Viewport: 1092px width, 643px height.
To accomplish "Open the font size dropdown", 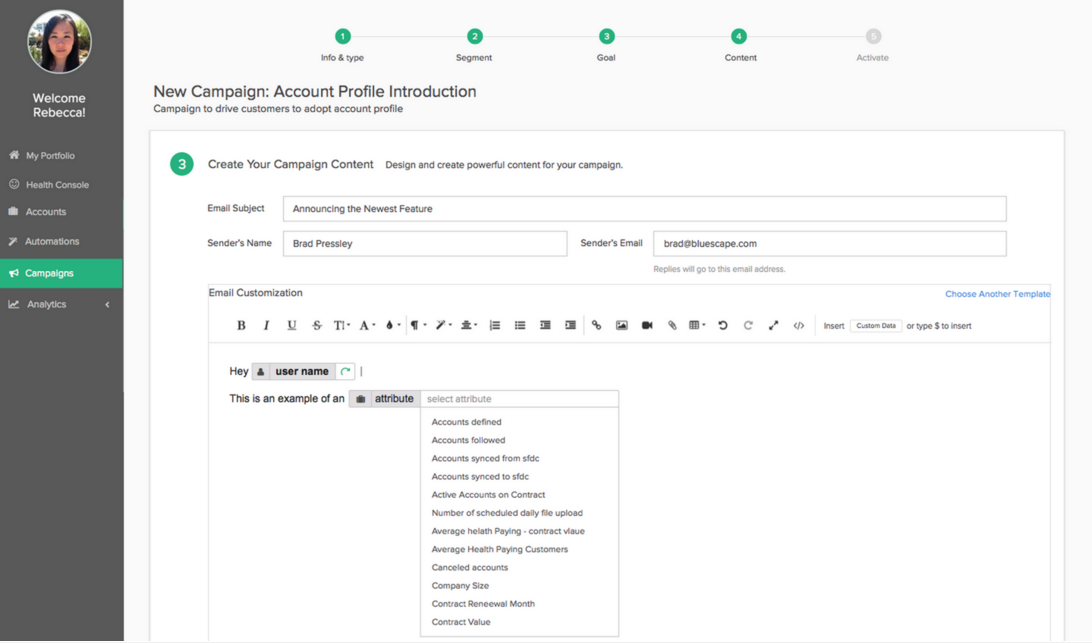I will click(x=341, y=325).
